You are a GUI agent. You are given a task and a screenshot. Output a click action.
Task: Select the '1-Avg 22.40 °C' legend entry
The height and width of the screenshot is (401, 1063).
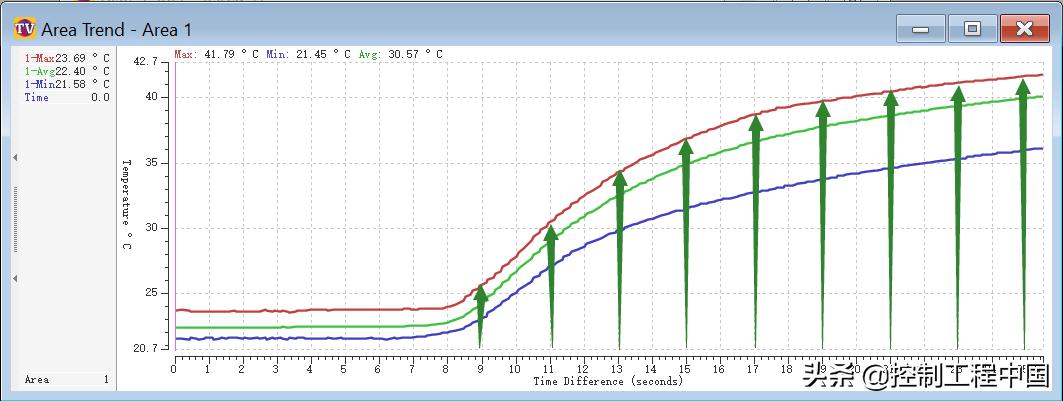pos(66,71)
